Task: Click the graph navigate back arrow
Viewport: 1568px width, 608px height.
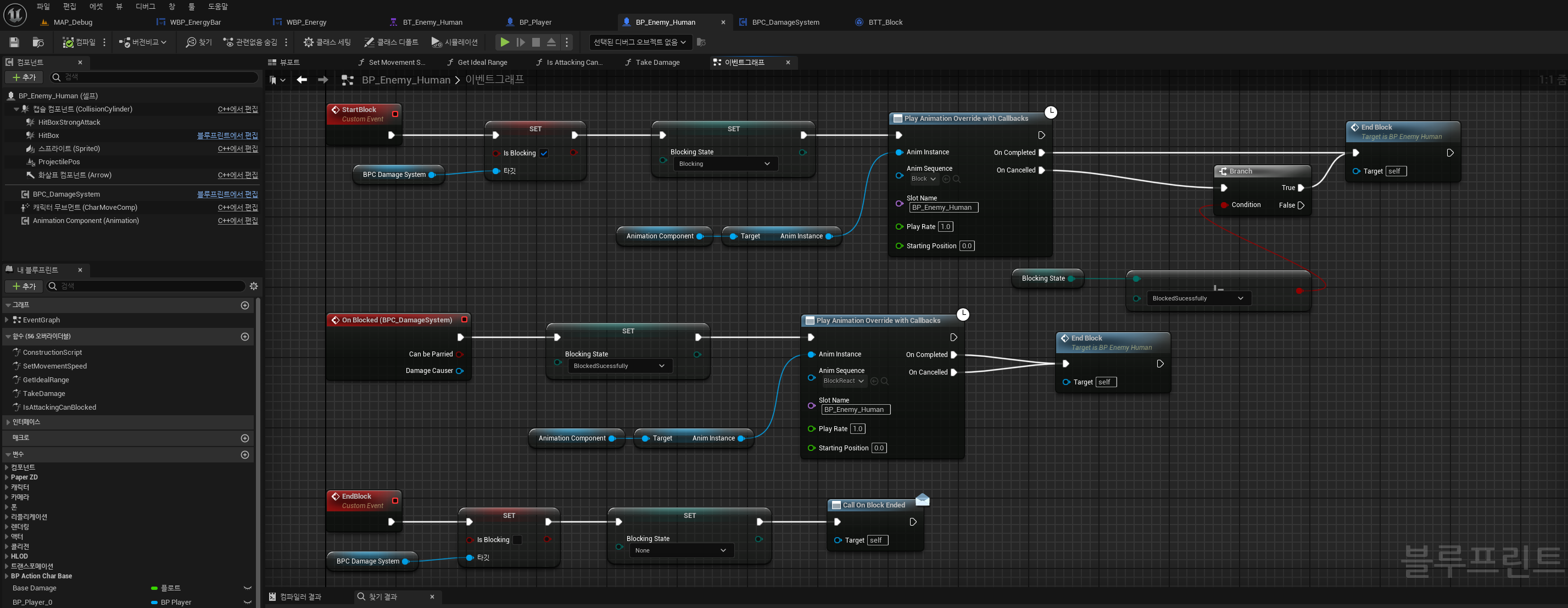Action: tap(302, 80)
